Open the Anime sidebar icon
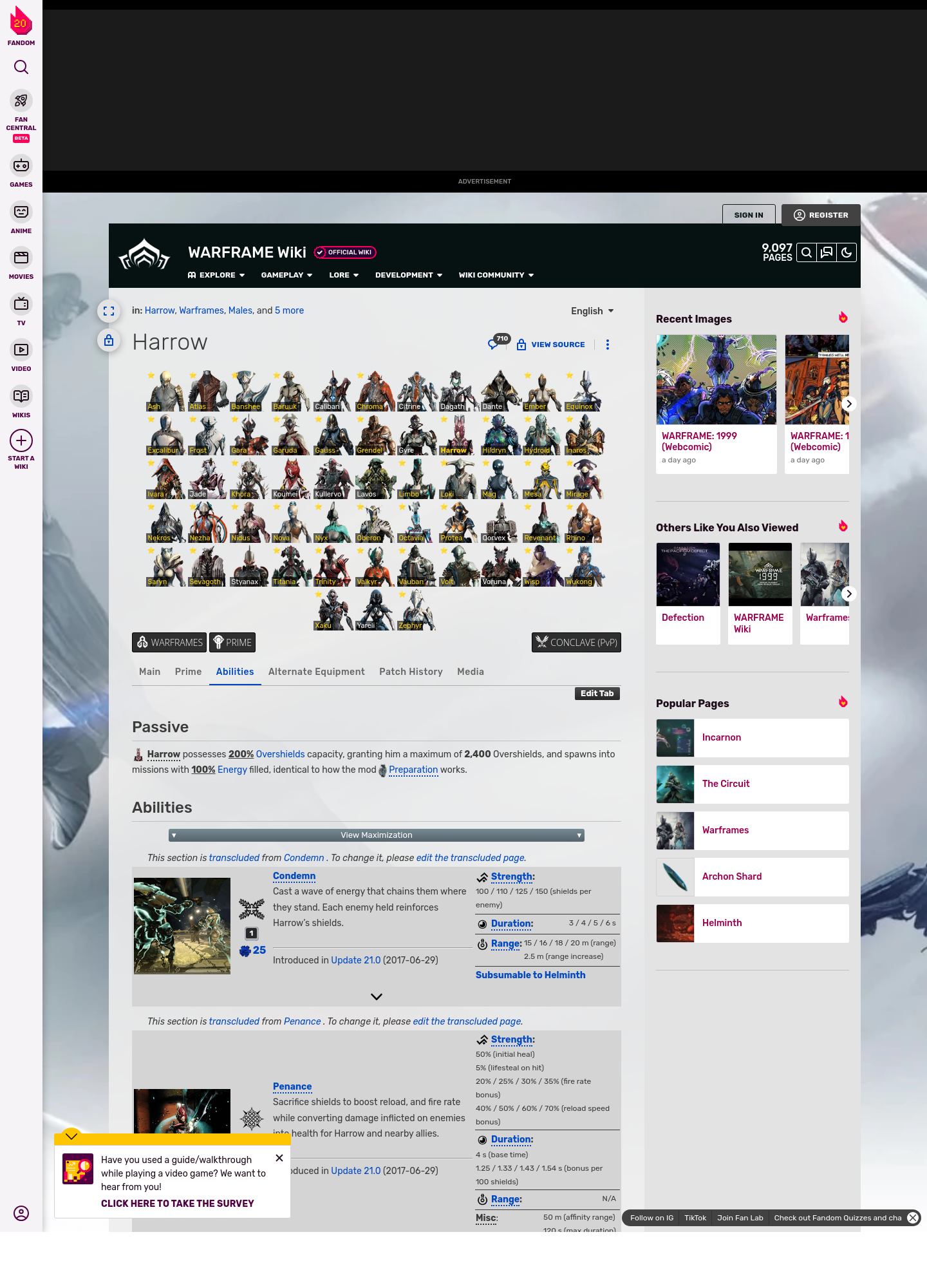This screenshot has height=1288, width=927. (x=21, y=212)
